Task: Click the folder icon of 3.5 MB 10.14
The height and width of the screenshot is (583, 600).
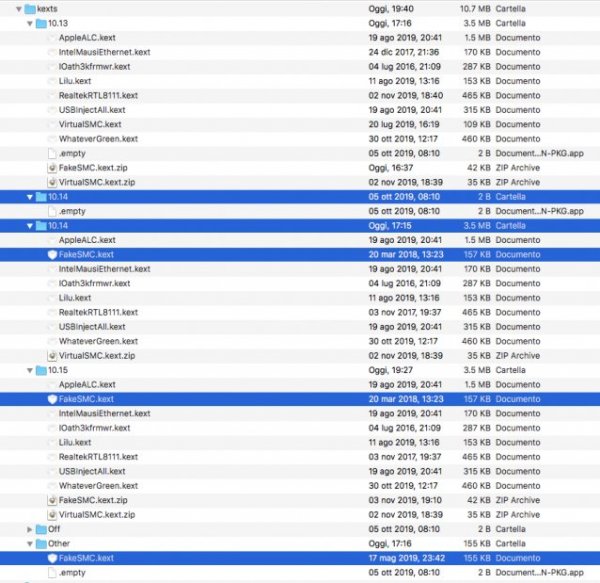Action: 41,226
